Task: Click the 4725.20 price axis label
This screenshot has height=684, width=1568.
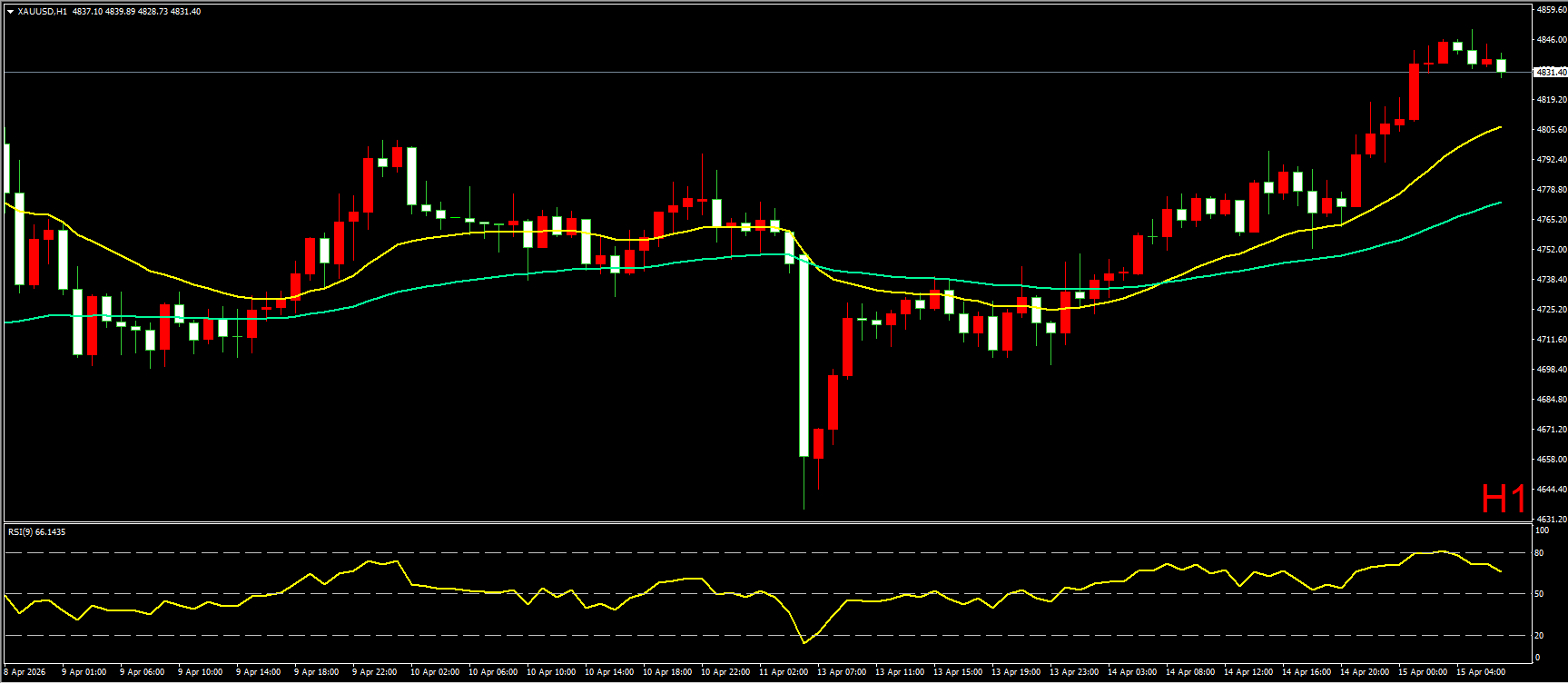Action: [x=1551, y=310]
